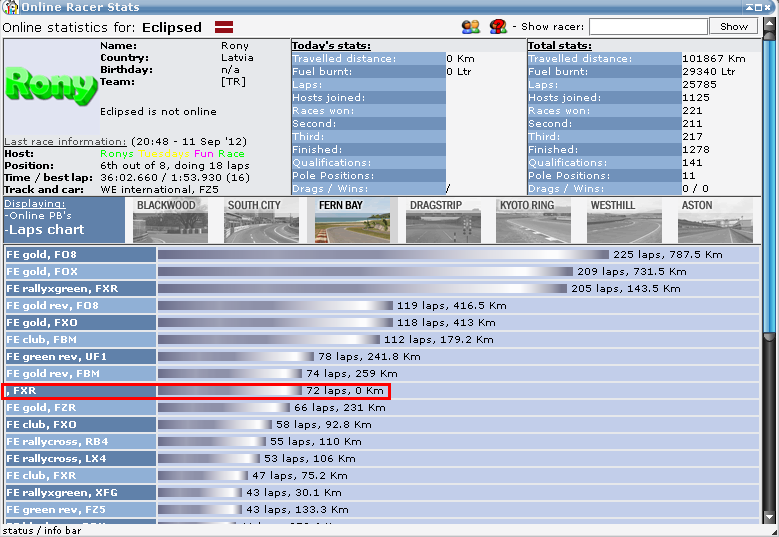Select the Blackwood track thumbnail
Screen dimensions: 779x537
[170, 221]
